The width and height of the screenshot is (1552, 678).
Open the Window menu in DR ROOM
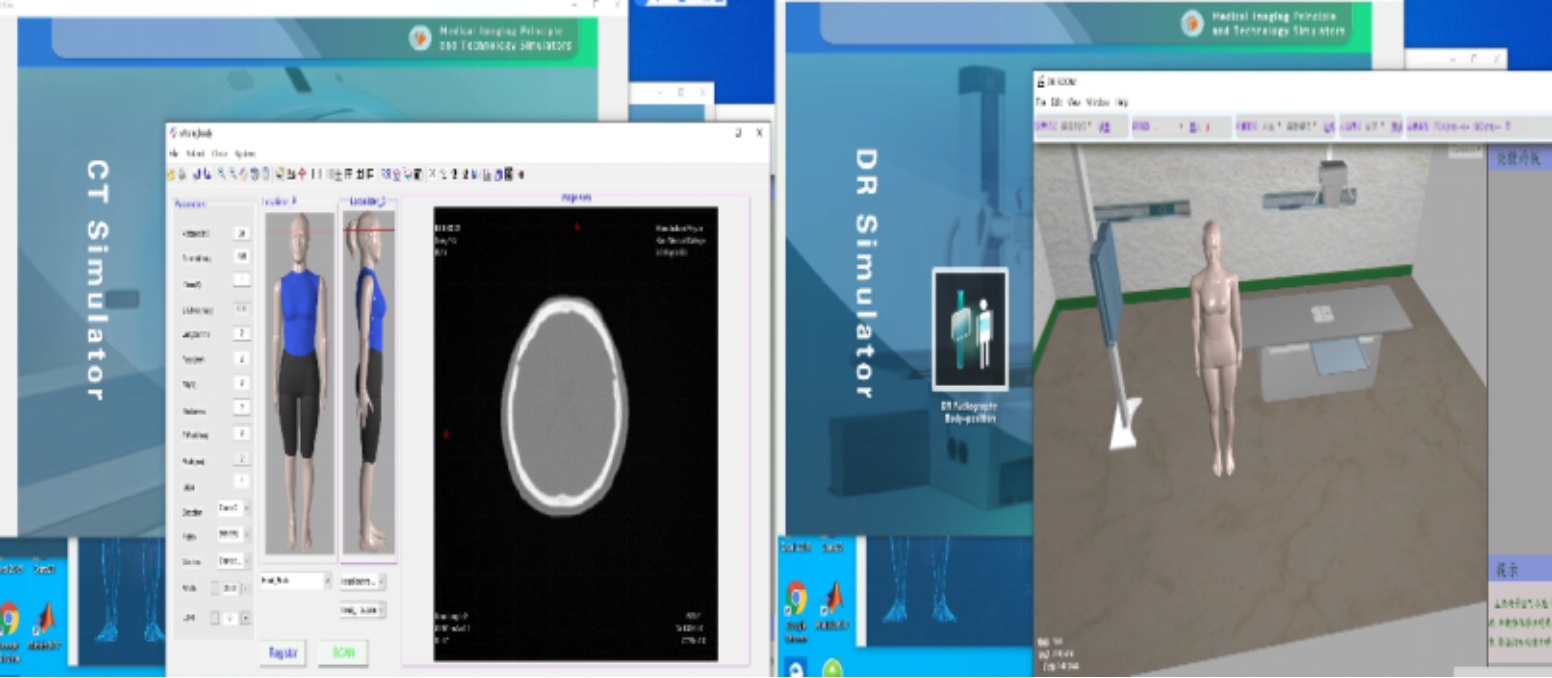tap(1097, 102)
